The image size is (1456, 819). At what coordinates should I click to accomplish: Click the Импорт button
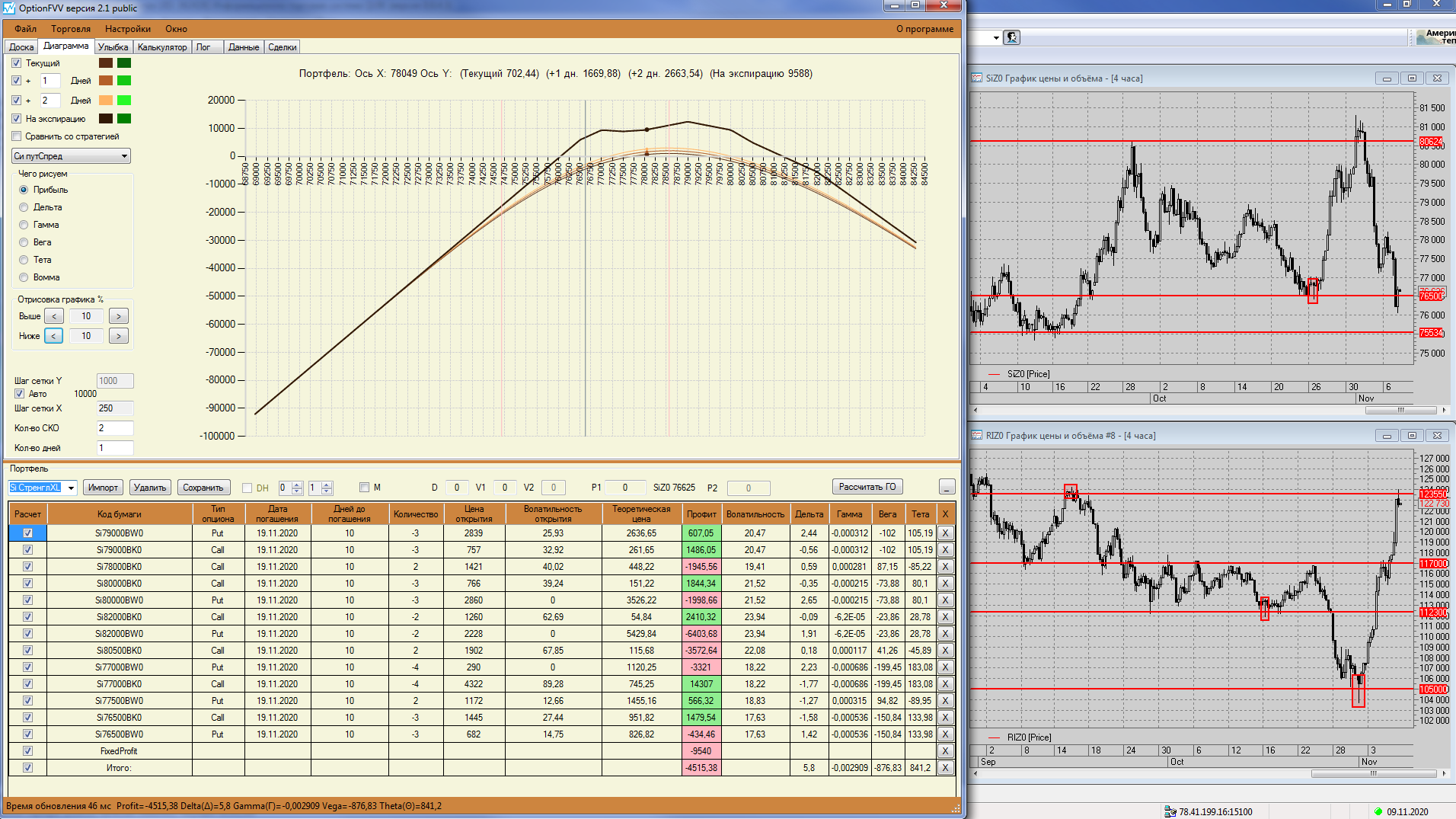point(103,488)
